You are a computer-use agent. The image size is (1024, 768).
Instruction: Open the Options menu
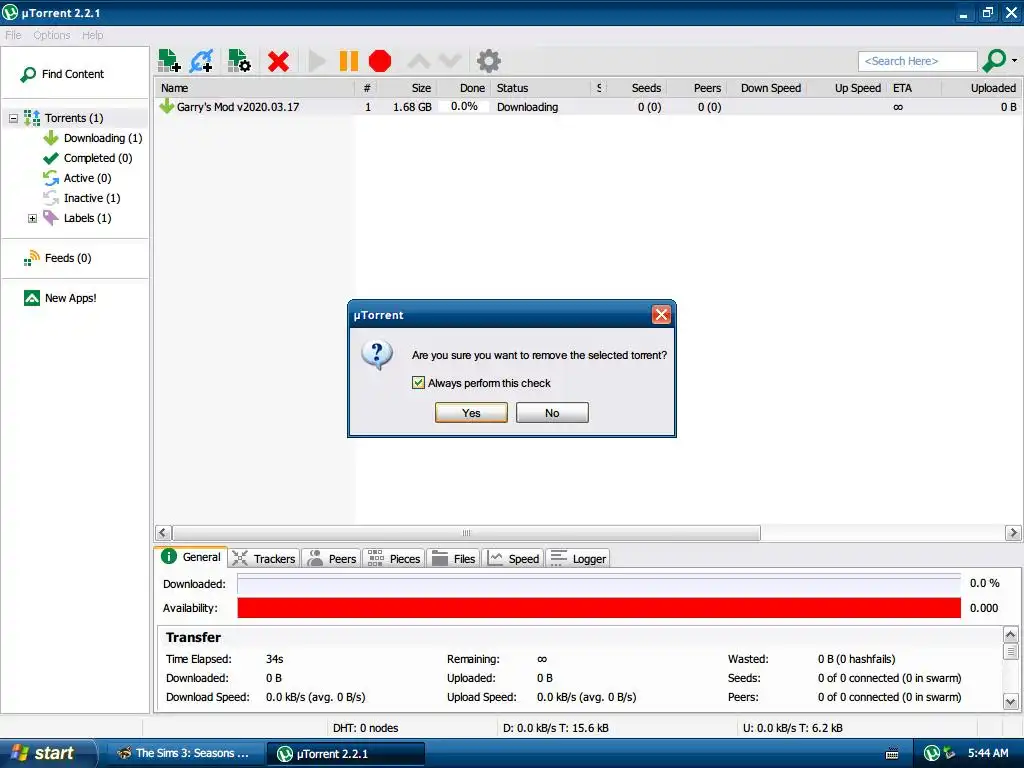[52, 35]
